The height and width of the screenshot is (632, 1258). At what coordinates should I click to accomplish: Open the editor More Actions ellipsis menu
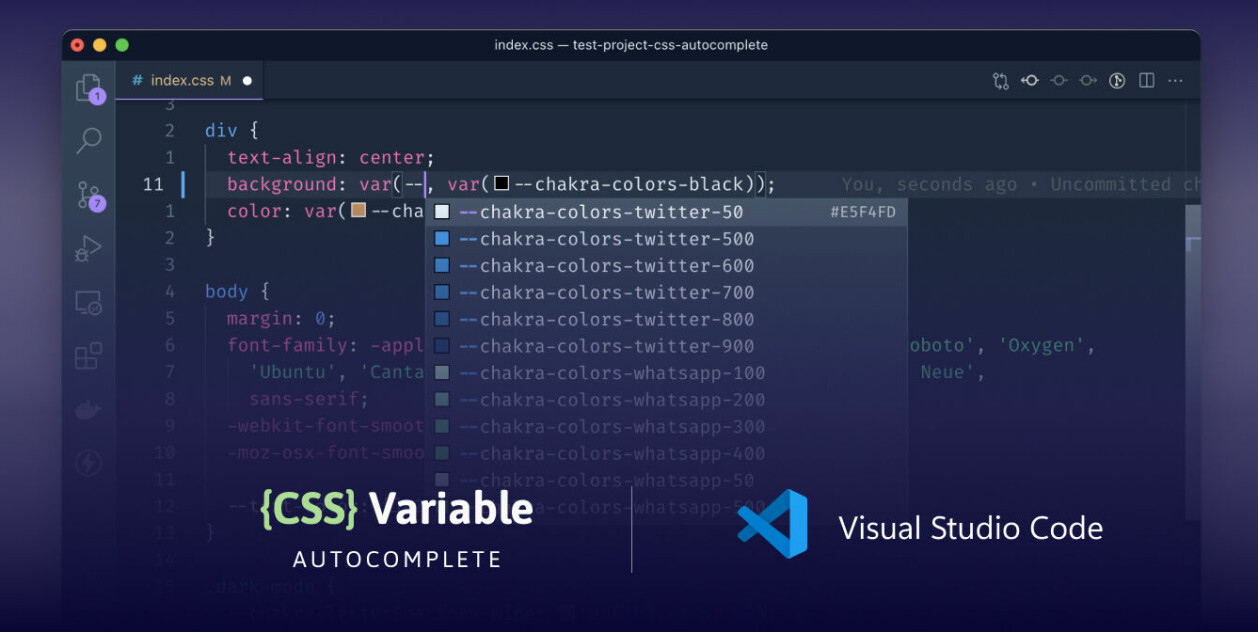(x=1176, y=81)
